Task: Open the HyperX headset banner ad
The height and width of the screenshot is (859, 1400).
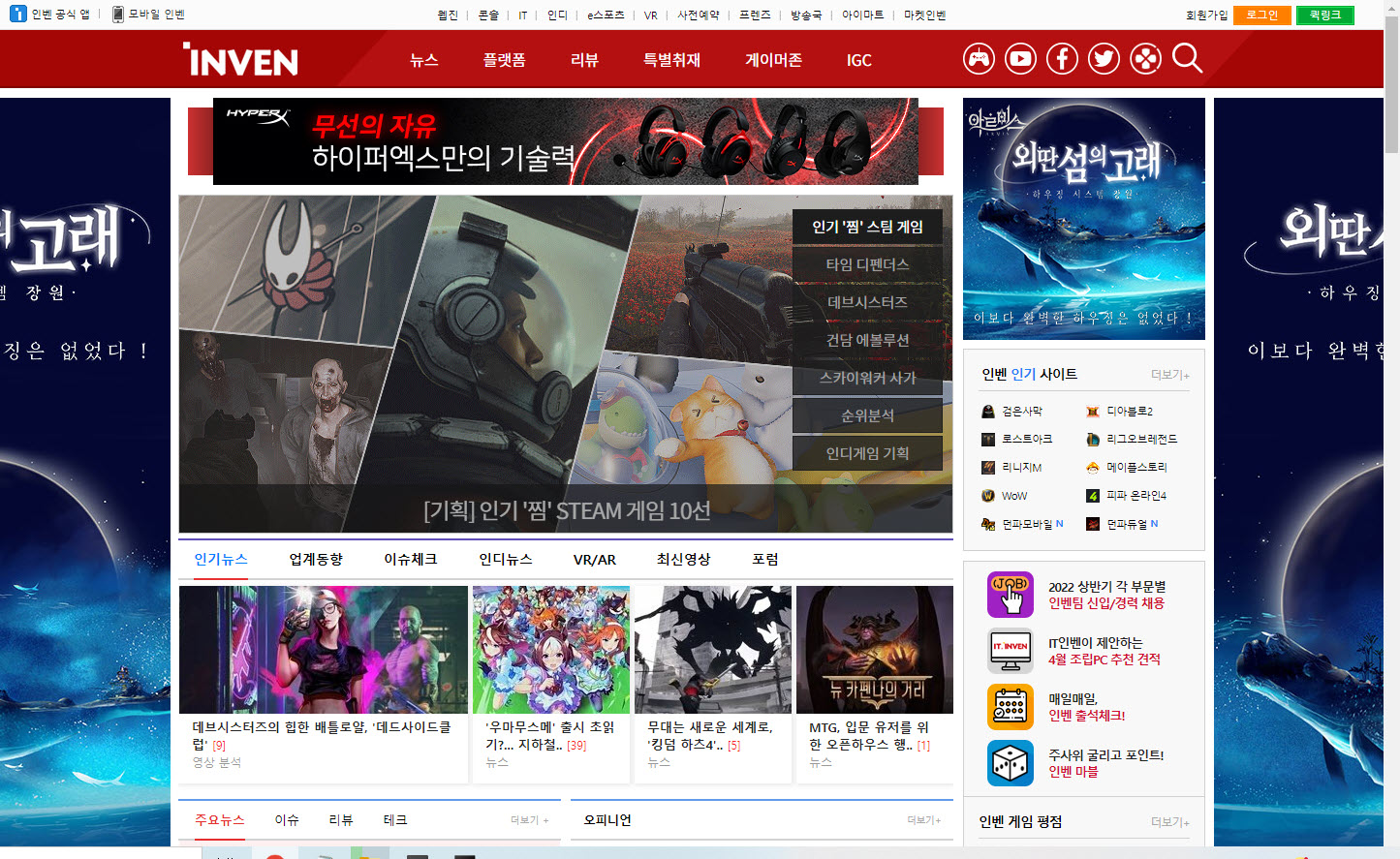Action: (565, 141)
